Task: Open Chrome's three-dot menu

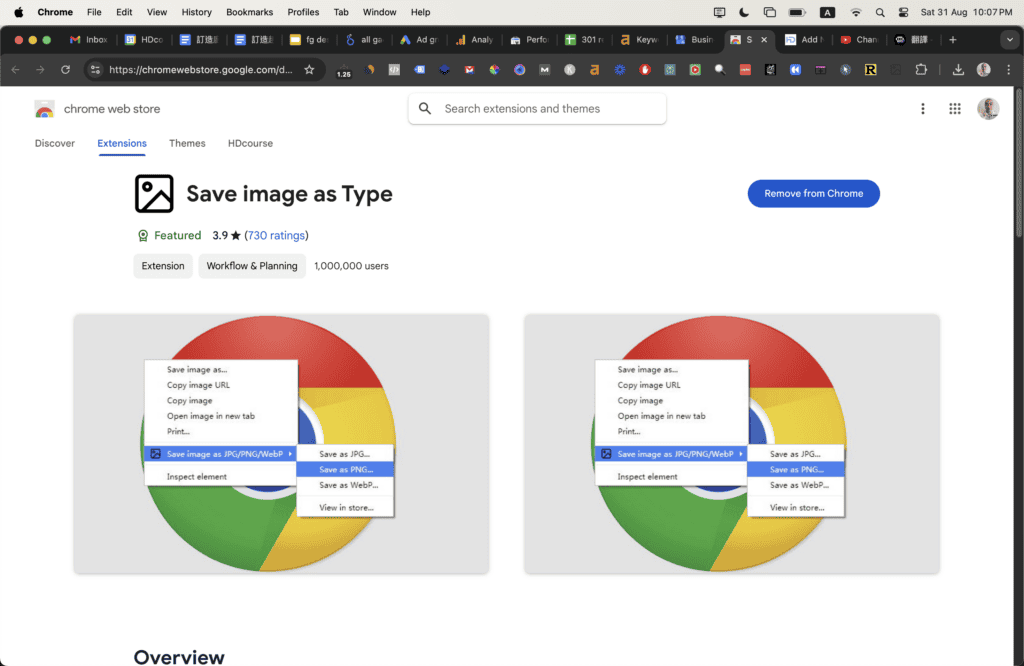Action: [1008, 70]
